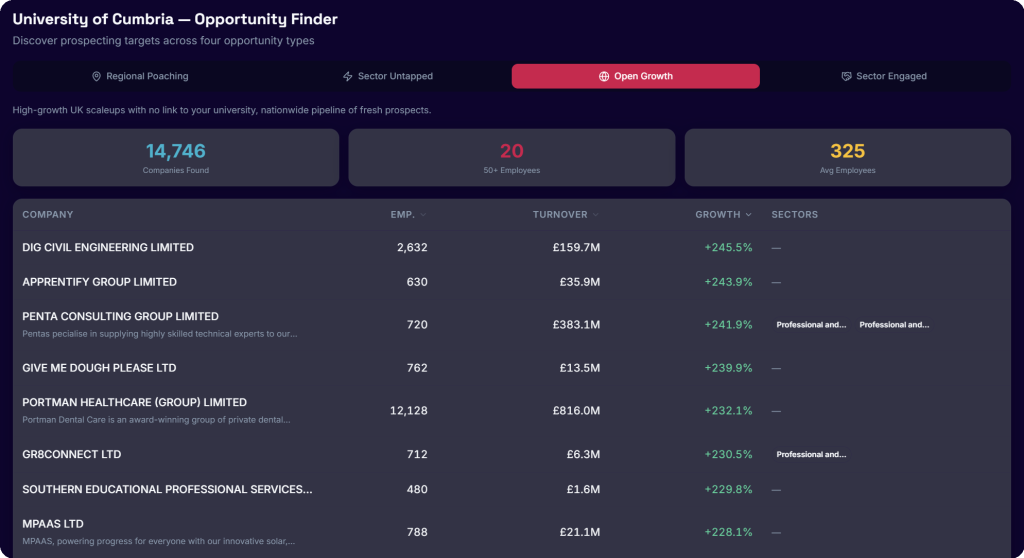Click first Professional and... tag on Penta row

[811, 325]
